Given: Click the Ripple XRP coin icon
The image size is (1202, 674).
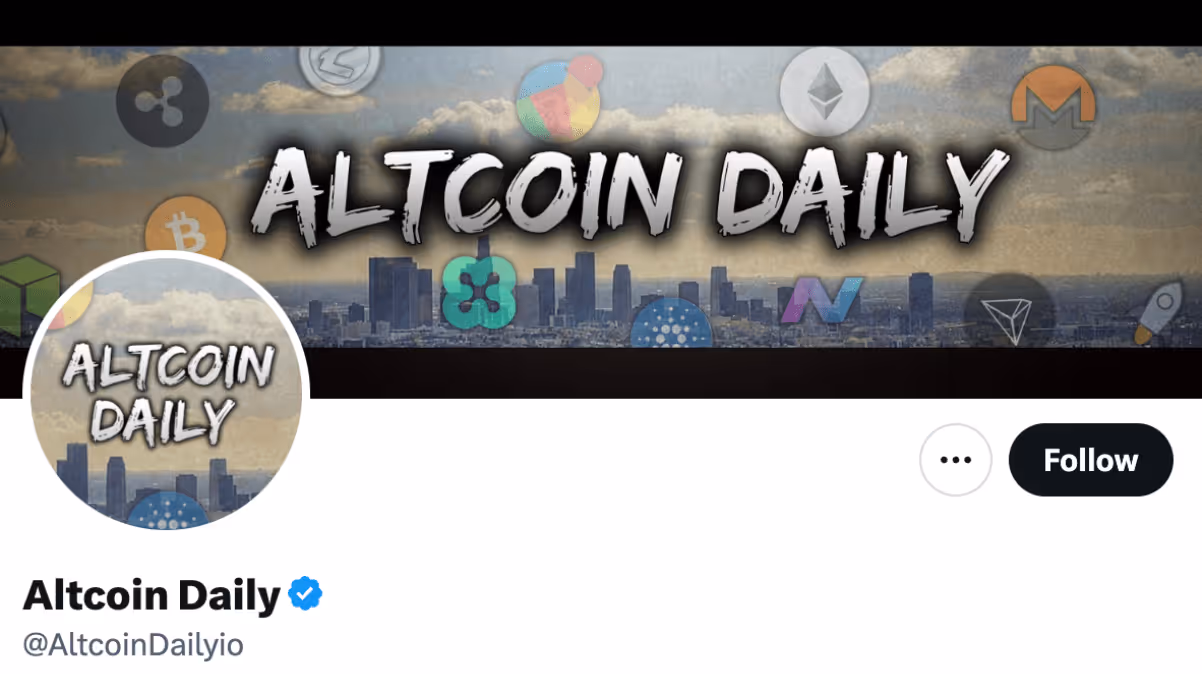Looking at the screenshot, I should 162,101.
